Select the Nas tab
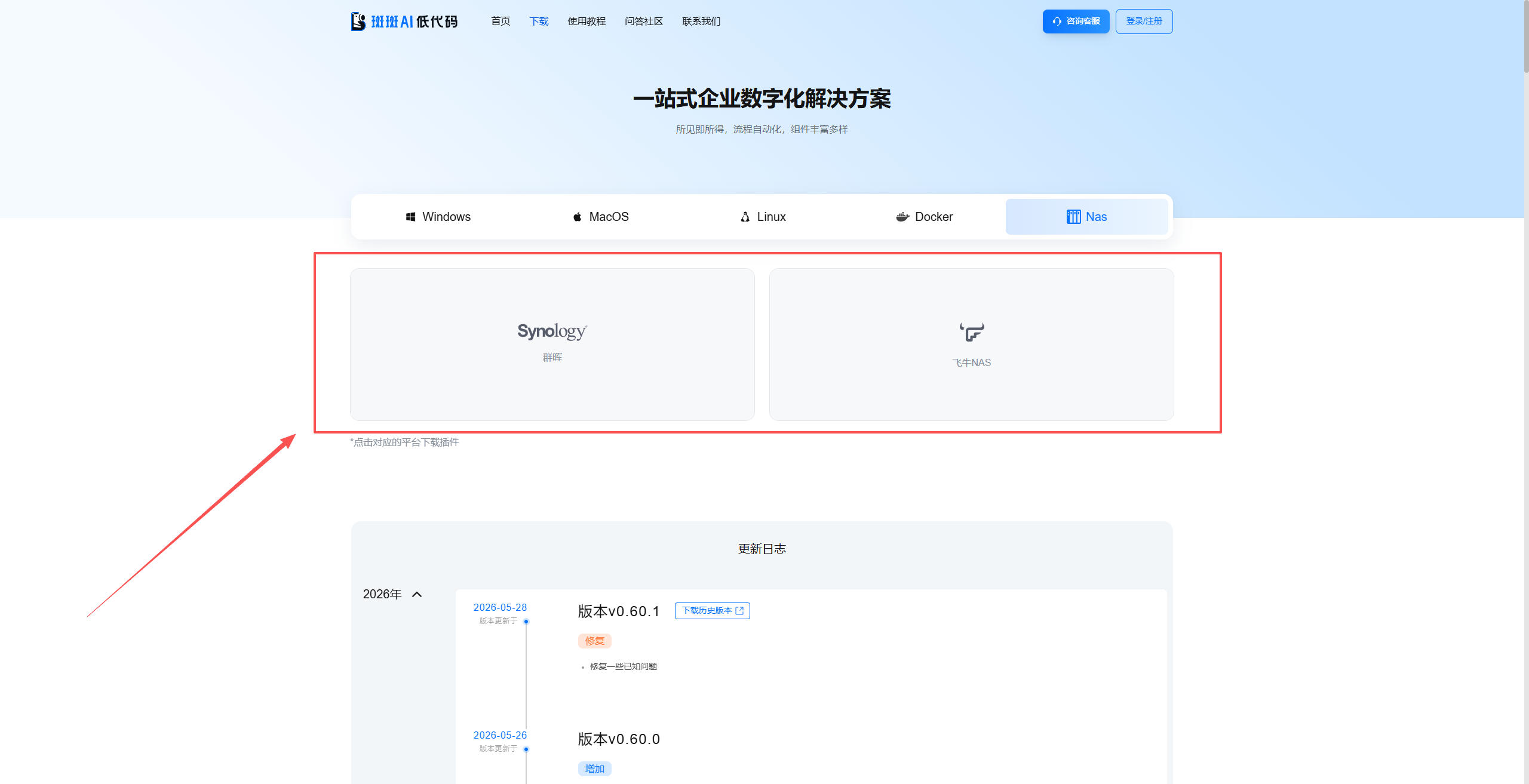 click(x=1087, y=217)
